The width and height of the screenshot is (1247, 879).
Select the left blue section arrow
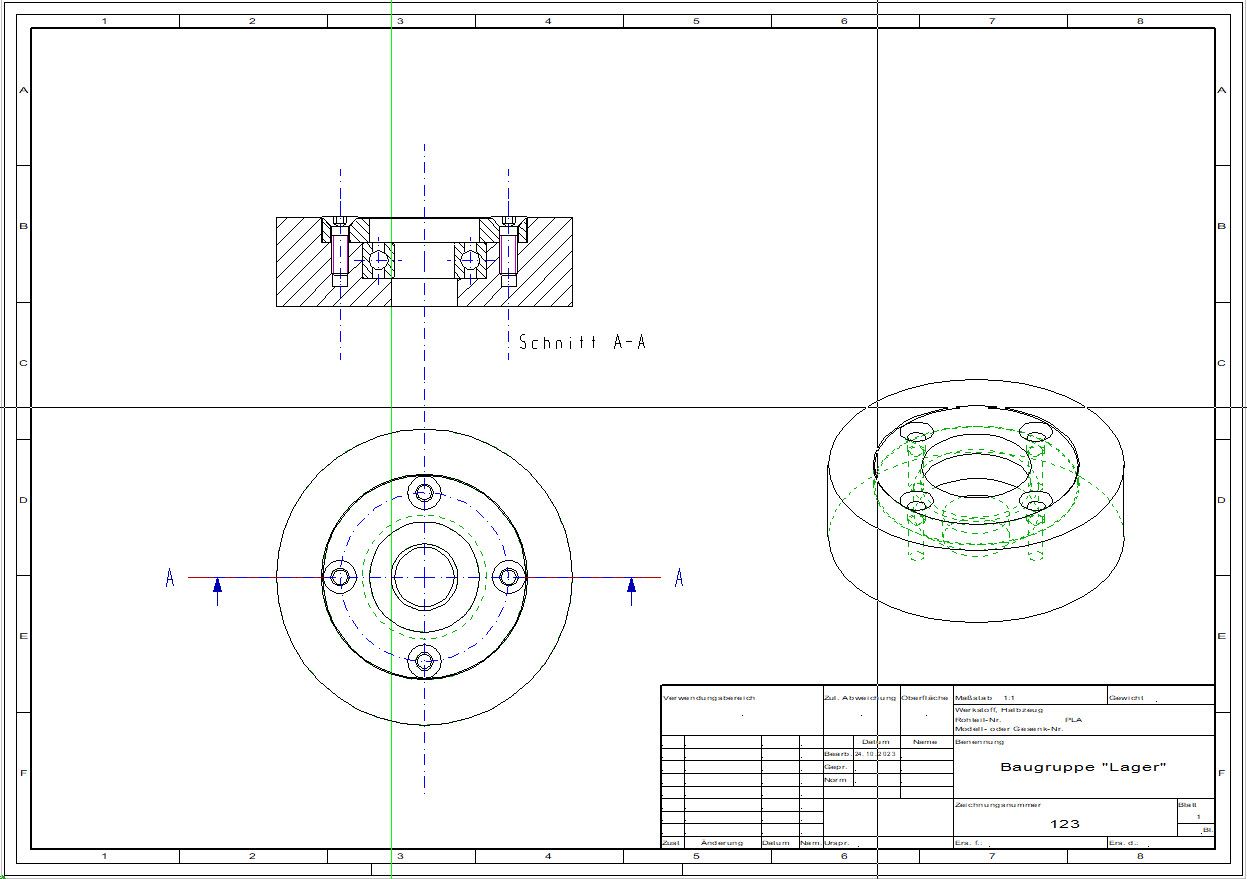point(217,591)
